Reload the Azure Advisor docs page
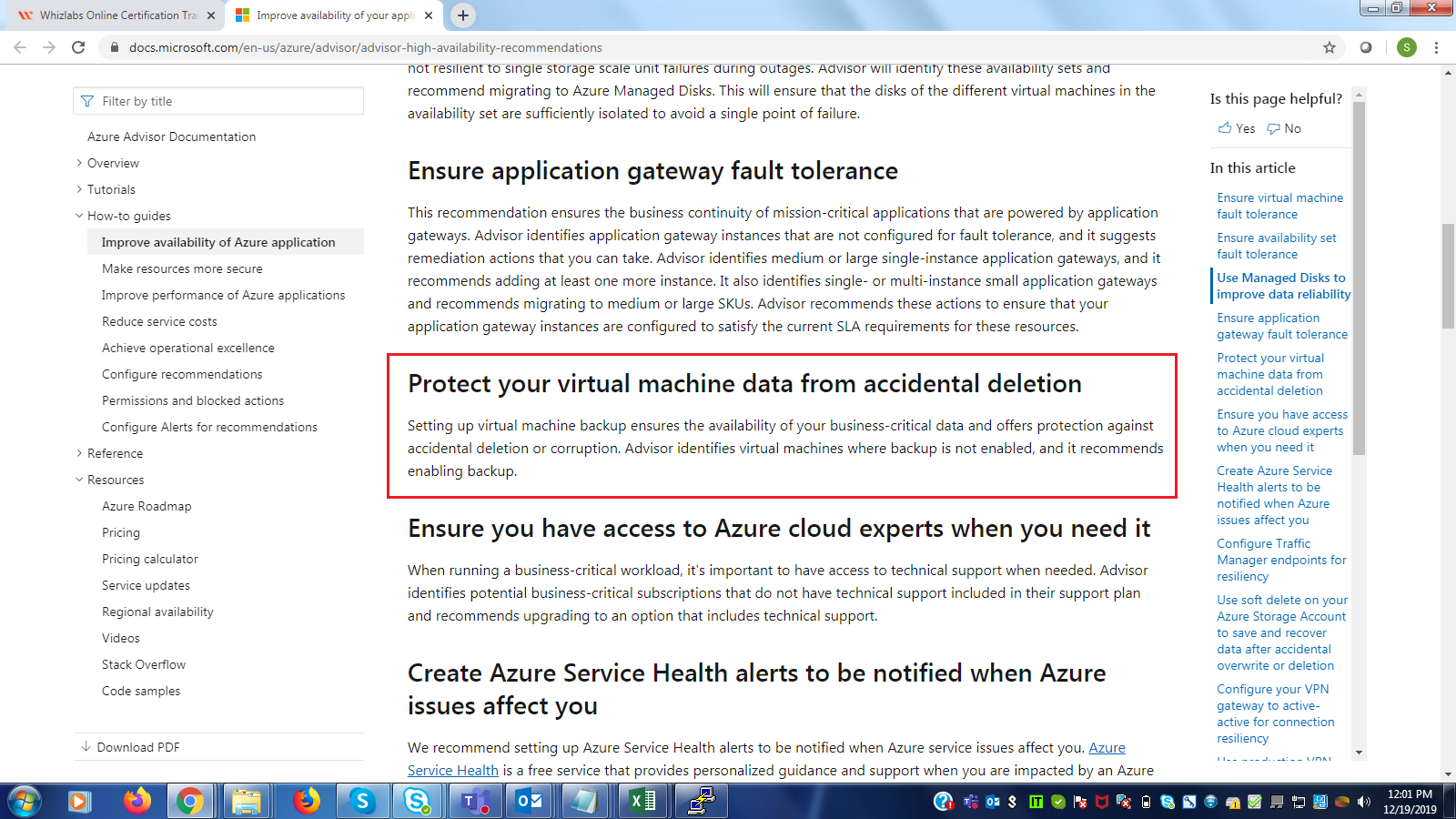Screen dimensions: 1456x819 (78, 47)
